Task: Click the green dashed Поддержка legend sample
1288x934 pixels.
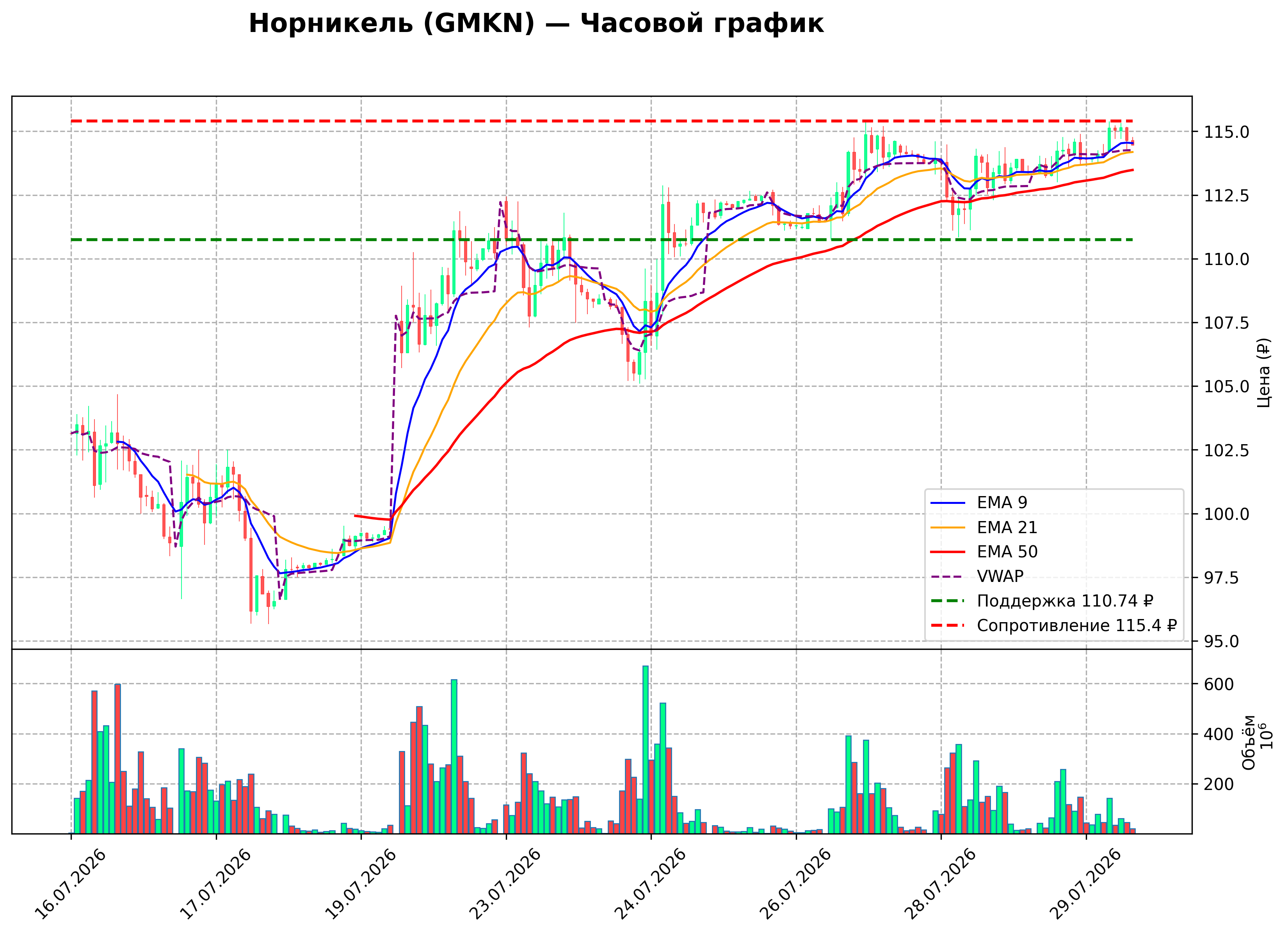Action: pos(948,601)
